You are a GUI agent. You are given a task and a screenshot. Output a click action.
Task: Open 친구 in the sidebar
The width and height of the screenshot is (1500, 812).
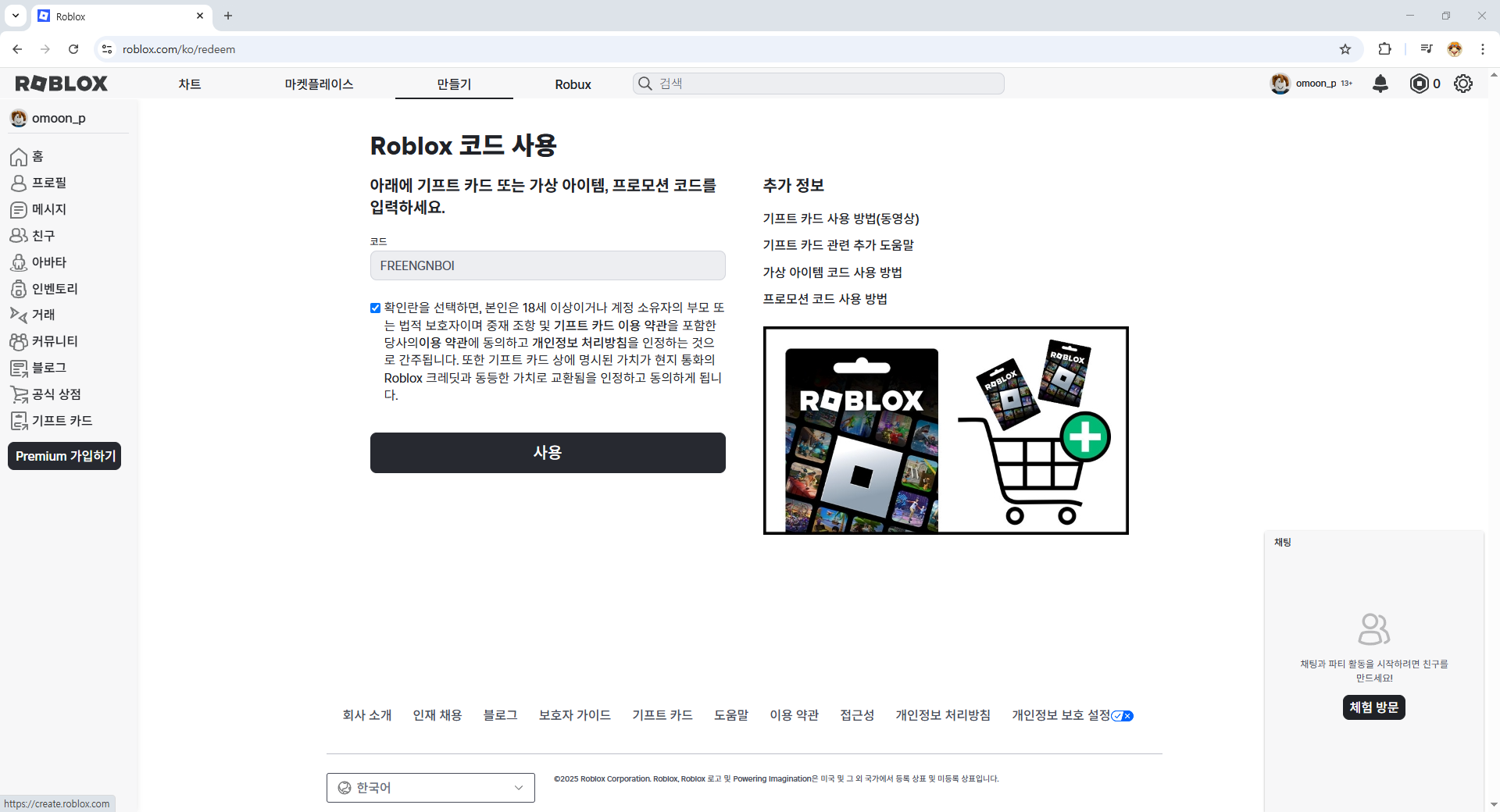[x=32, y=236]
